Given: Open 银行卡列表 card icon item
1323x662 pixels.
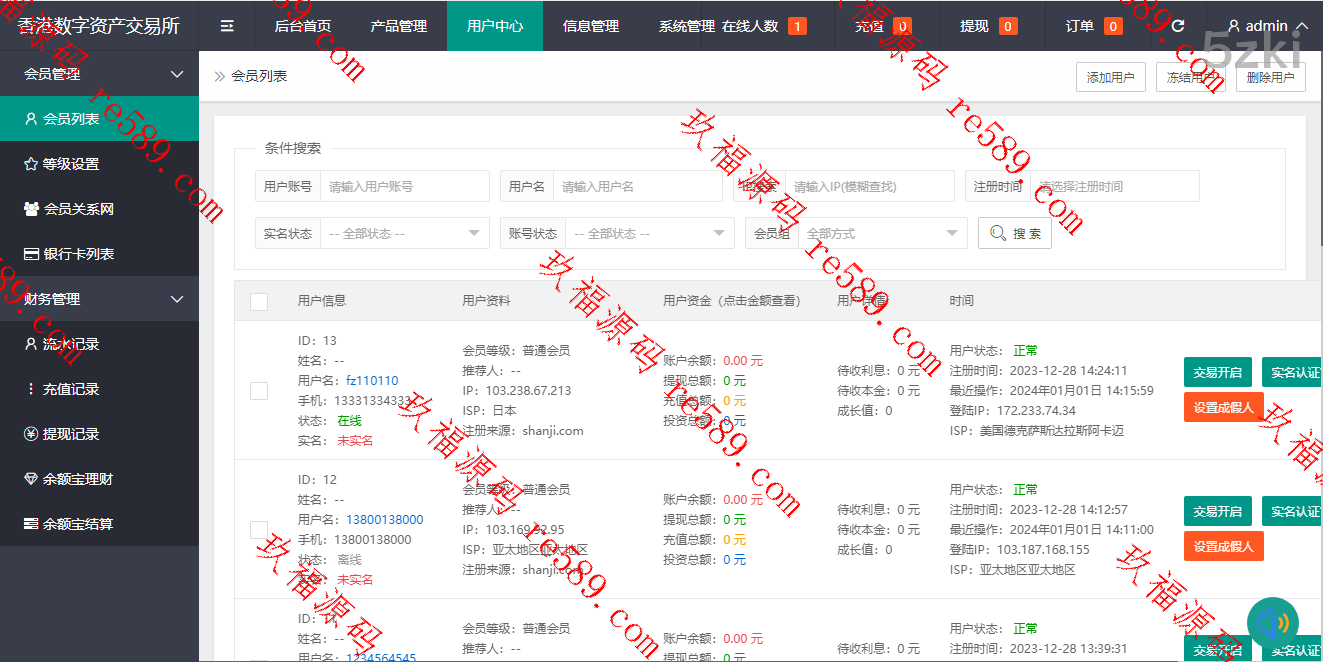Looking at the screenshot, I should point(31,254).
